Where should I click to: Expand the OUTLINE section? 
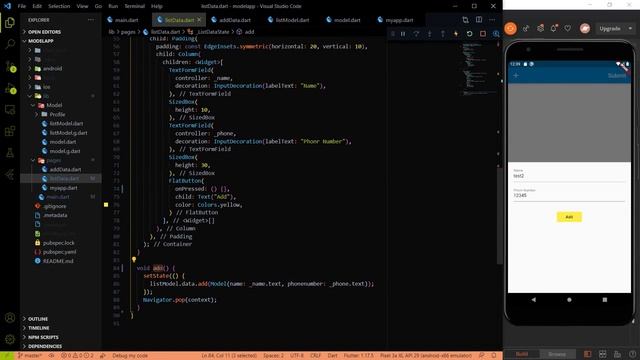click(x=60, y=319)
